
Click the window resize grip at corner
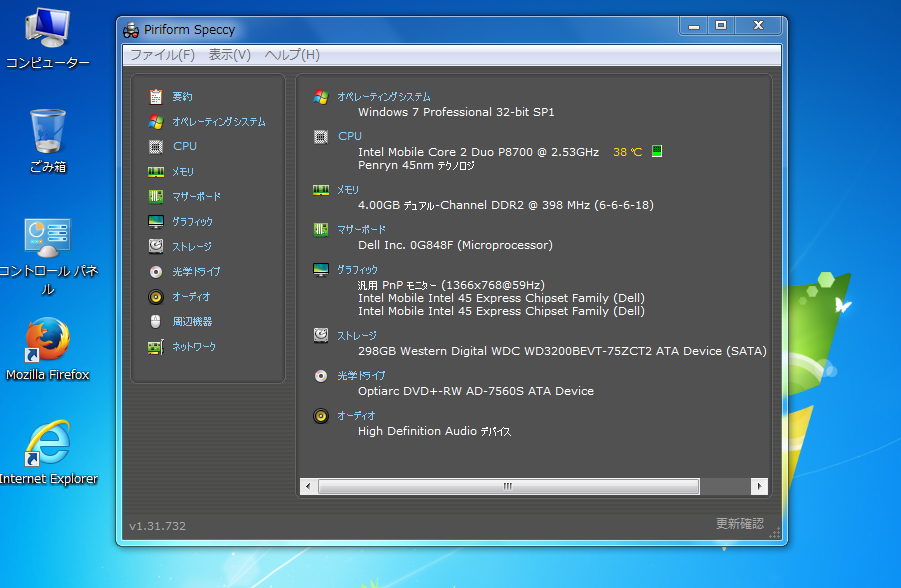[775, 533]
